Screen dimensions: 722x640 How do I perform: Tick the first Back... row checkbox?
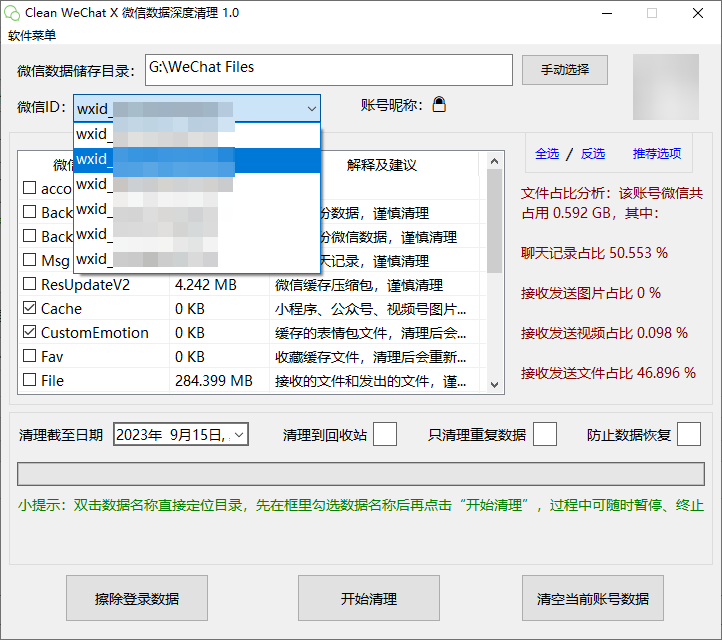(29, 212)
